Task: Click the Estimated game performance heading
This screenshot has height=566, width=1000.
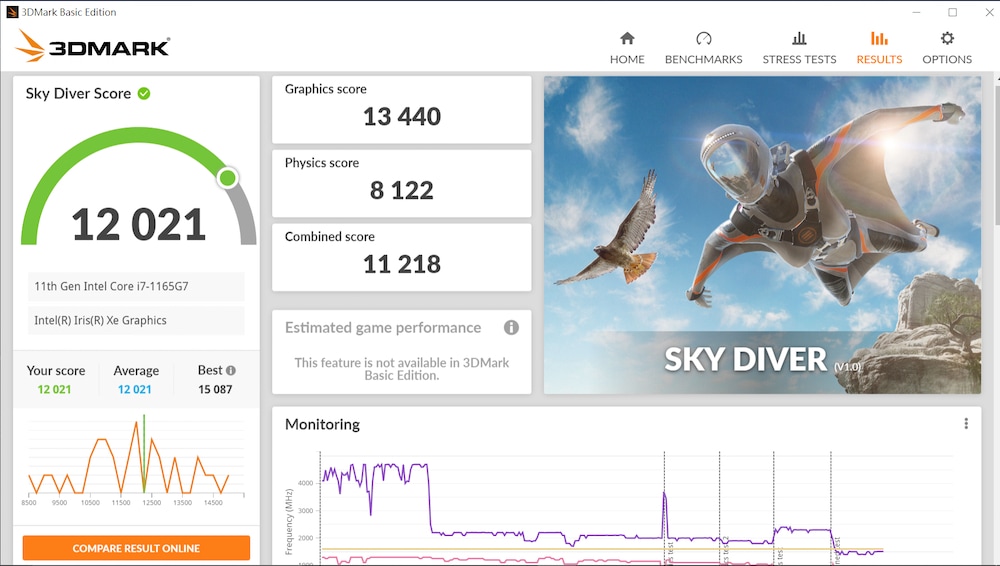Action: tap(383, 327)
